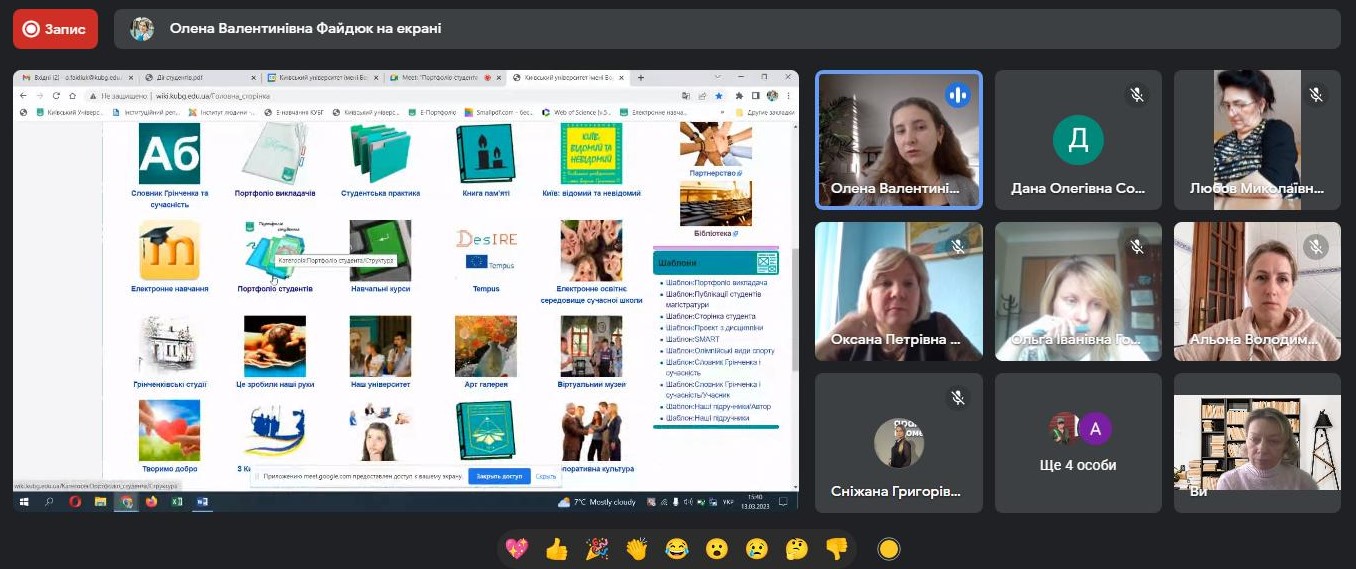This screenshot has height=569, width=1356.
Task: Open Шаблон:Олімпійські види спорту link
Action: pyautogui.click(x=720, y=350)
